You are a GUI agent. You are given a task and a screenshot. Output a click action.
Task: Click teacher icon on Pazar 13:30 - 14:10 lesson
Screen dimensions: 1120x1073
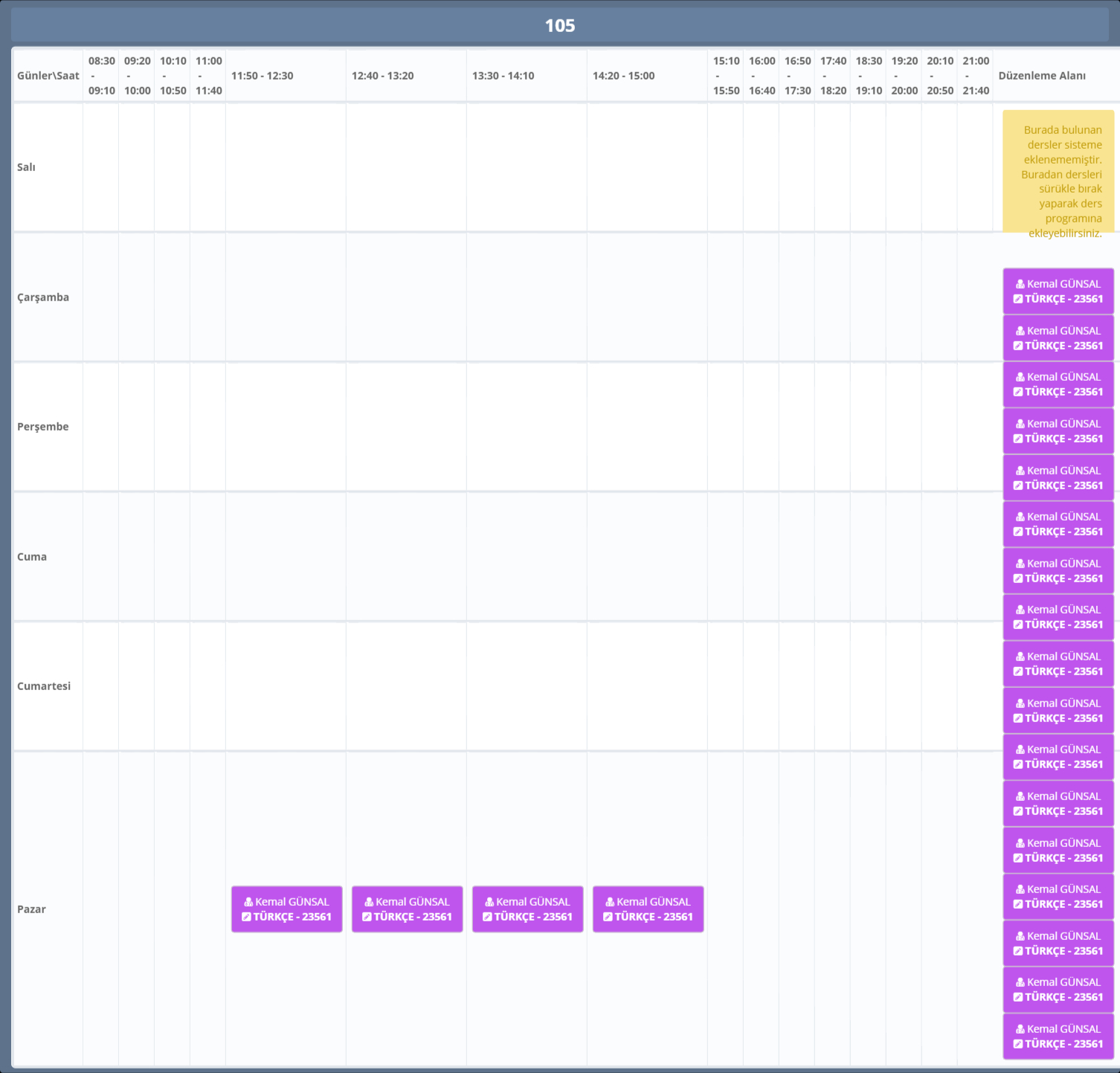489,902
